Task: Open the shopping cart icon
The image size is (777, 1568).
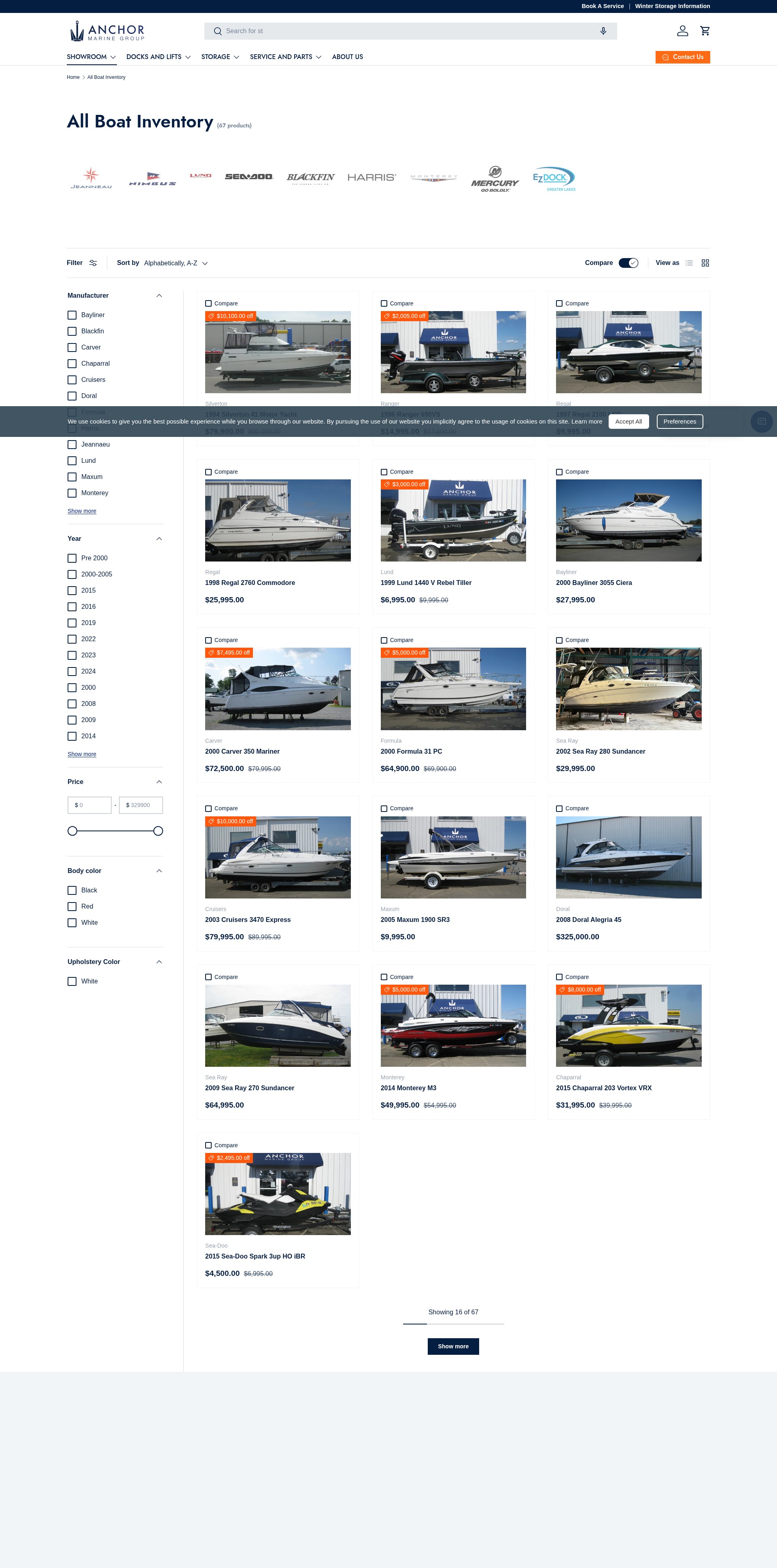Action: pyautogui.click(x=705, y=30)
